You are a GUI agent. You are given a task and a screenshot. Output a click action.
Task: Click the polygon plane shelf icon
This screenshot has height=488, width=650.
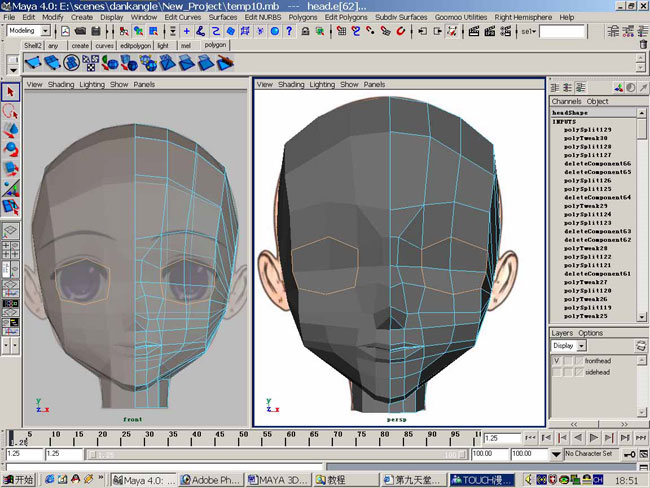[33, 63]
